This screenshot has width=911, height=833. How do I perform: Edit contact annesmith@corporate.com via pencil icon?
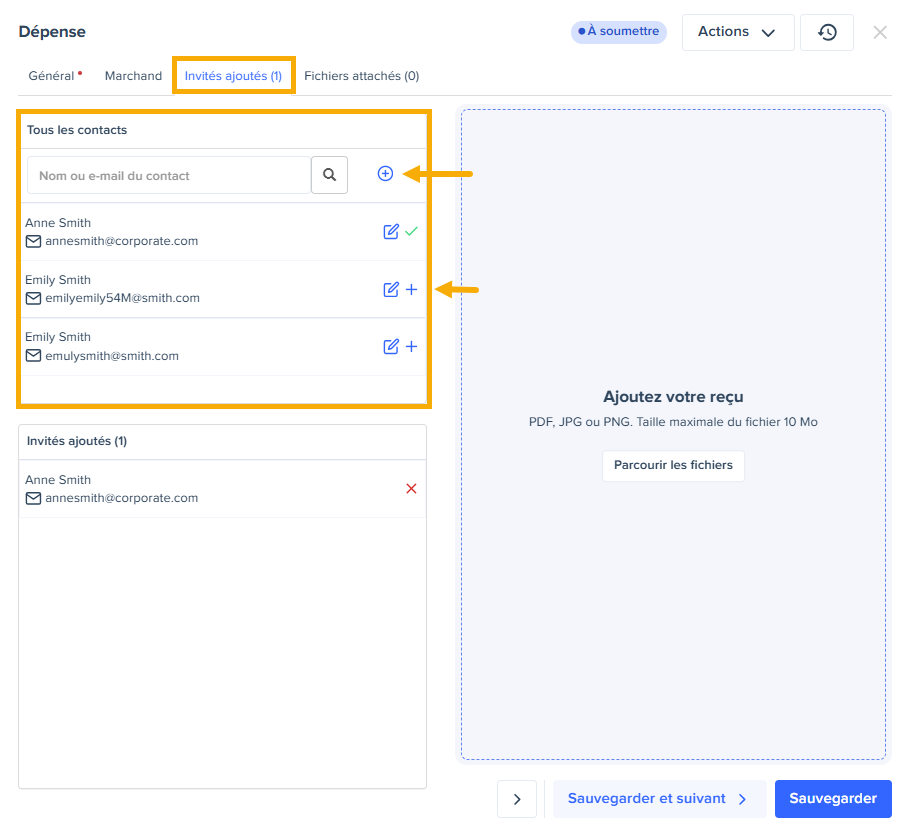click(391, 232)
